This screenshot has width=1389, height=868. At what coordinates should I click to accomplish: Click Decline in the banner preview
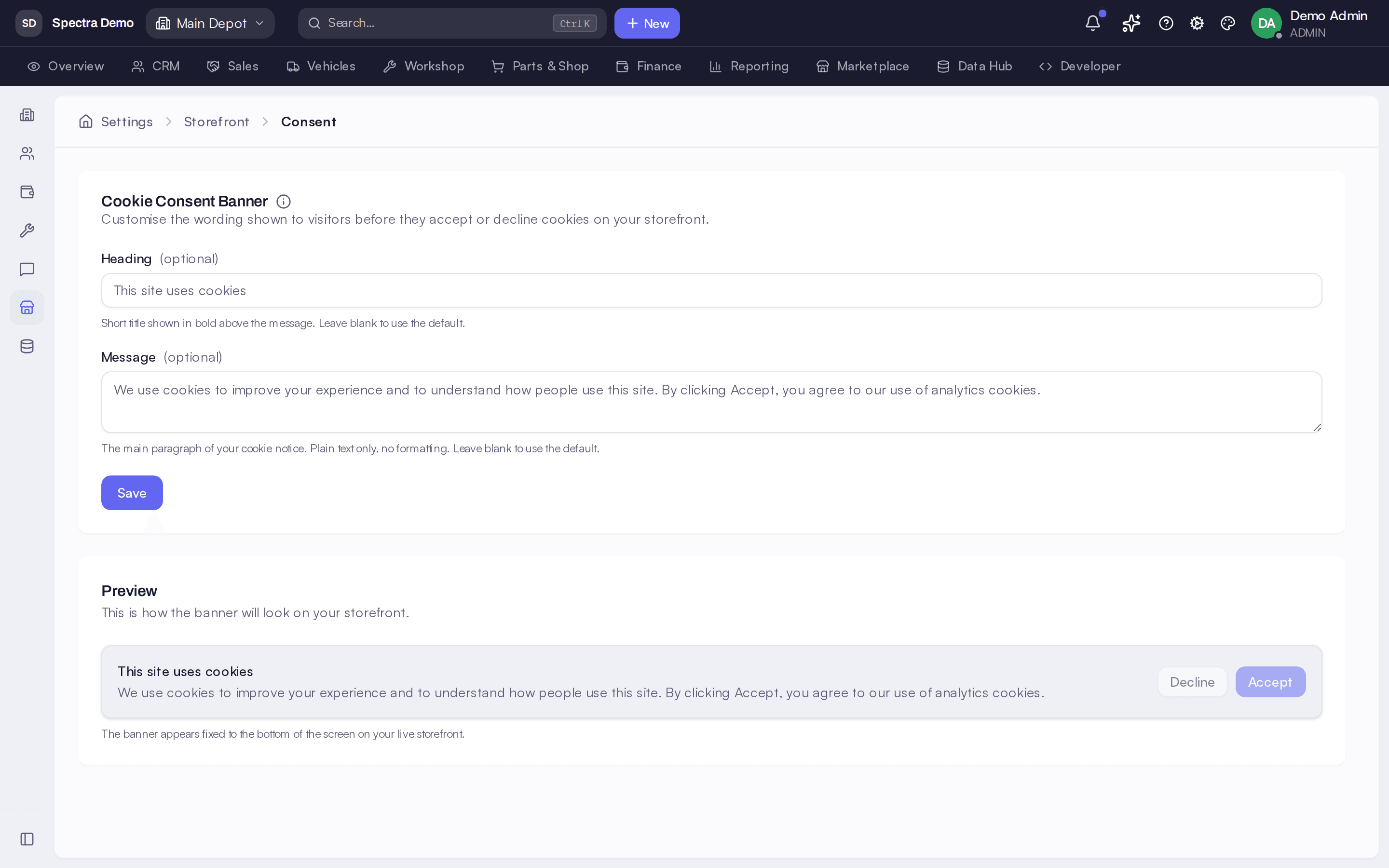pyautogui.click(x=1192, y=682)
